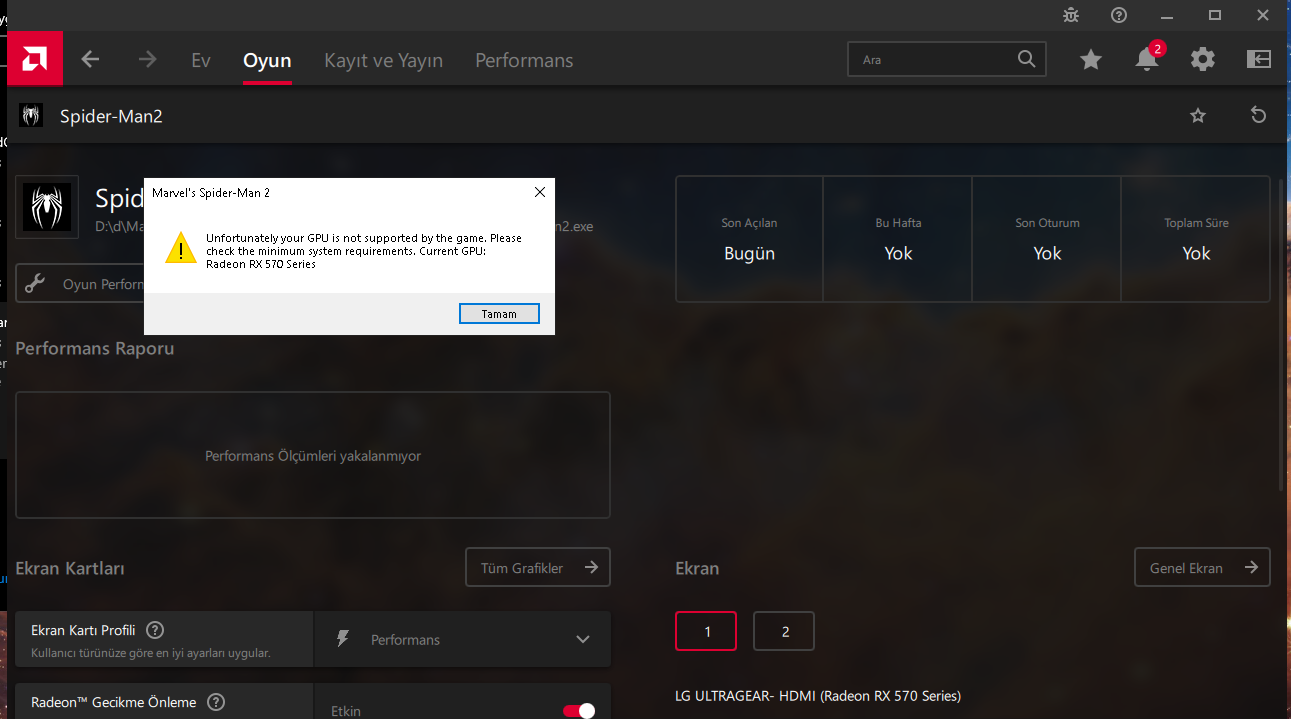1291x719 pixels.
Task: Open favorites star in top bar
Action: (1091, 60)
